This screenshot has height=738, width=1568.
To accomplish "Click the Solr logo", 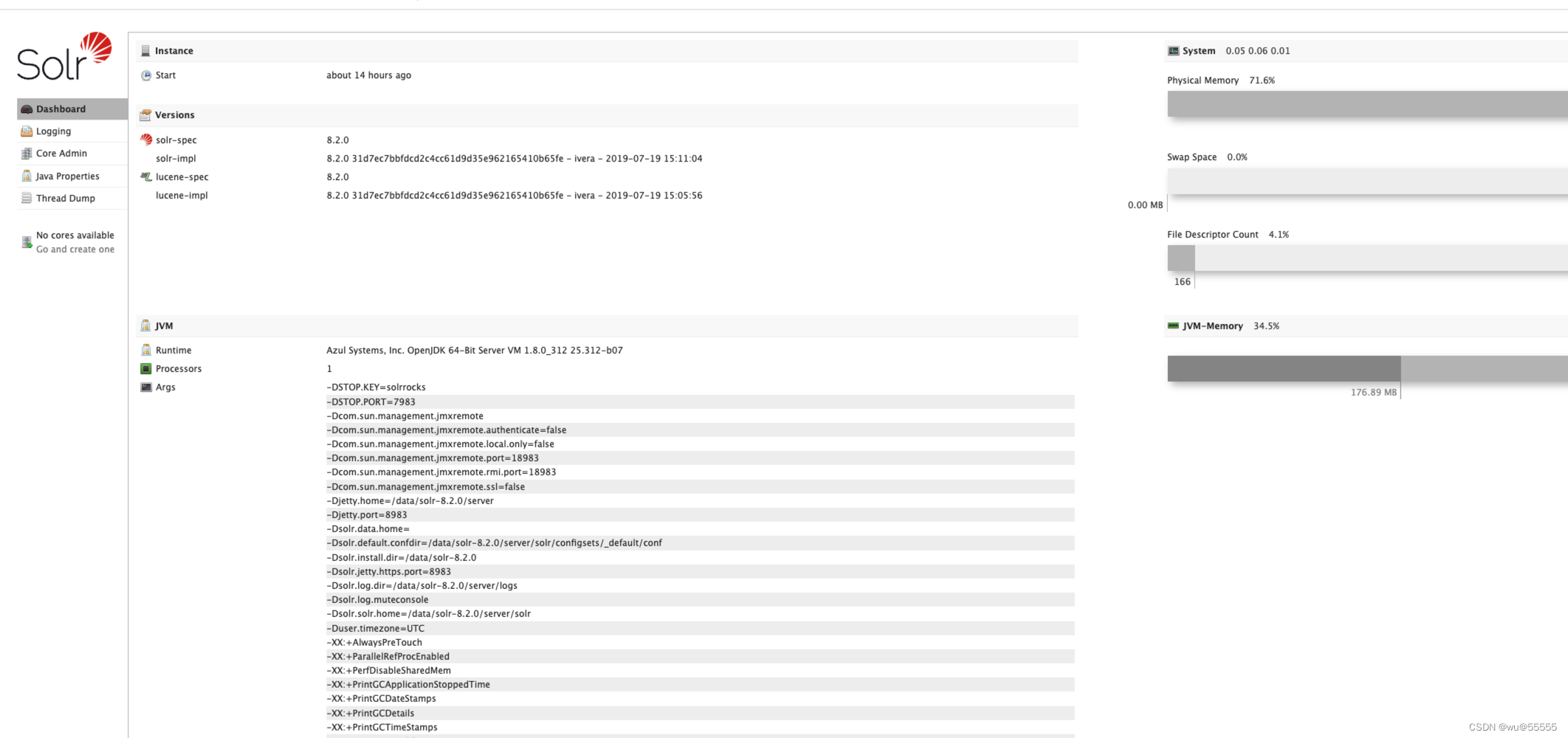I will 64,56.
